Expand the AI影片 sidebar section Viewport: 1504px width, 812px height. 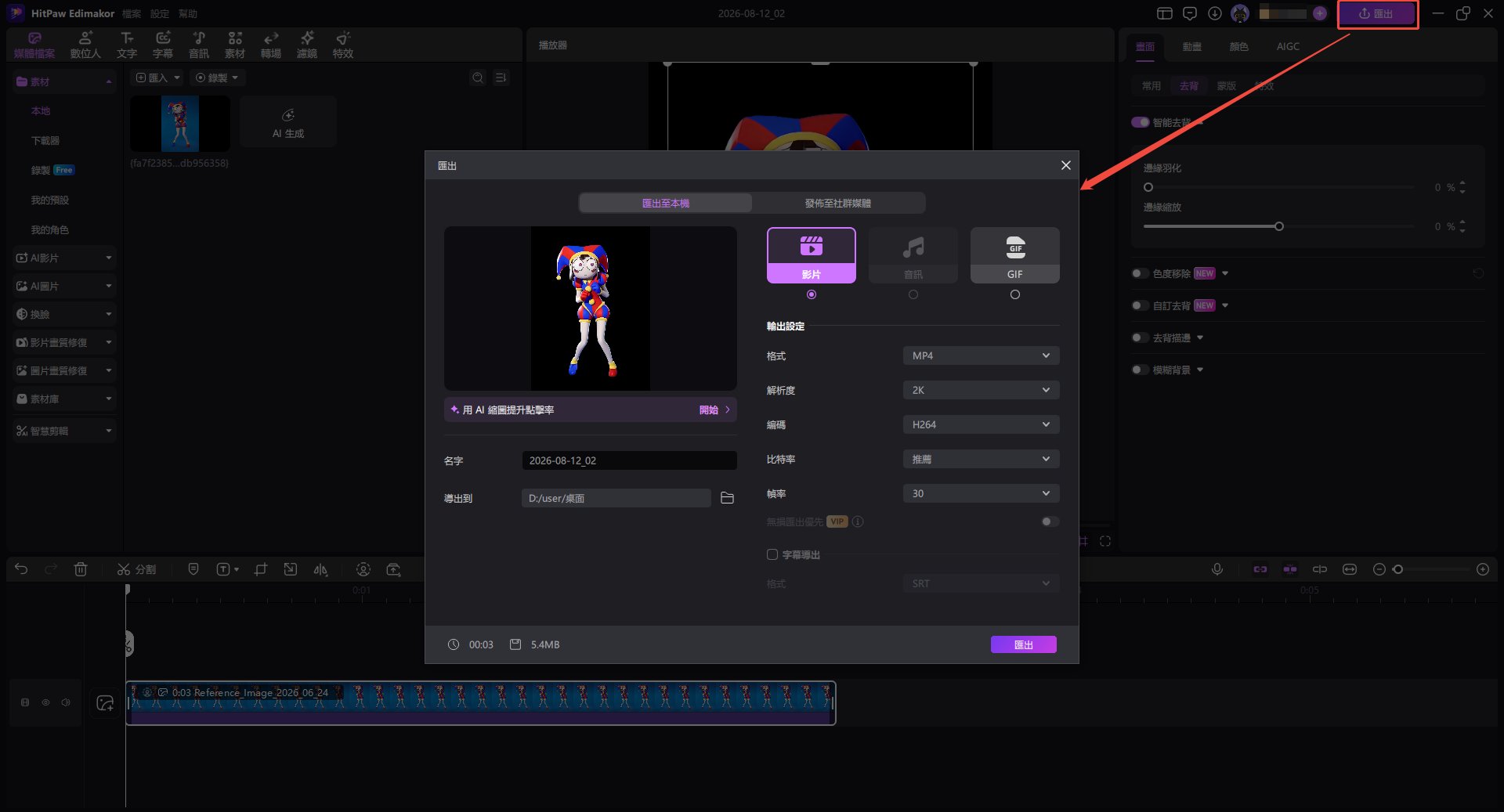point(64,258)
